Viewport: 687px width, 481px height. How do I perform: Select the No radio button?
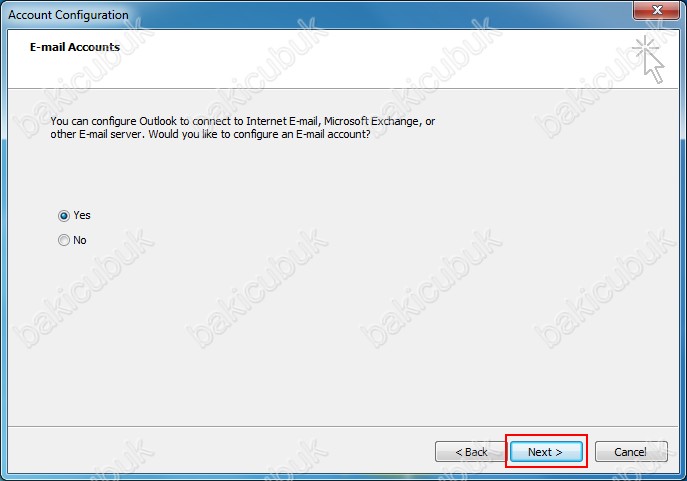tap(64, 240)
